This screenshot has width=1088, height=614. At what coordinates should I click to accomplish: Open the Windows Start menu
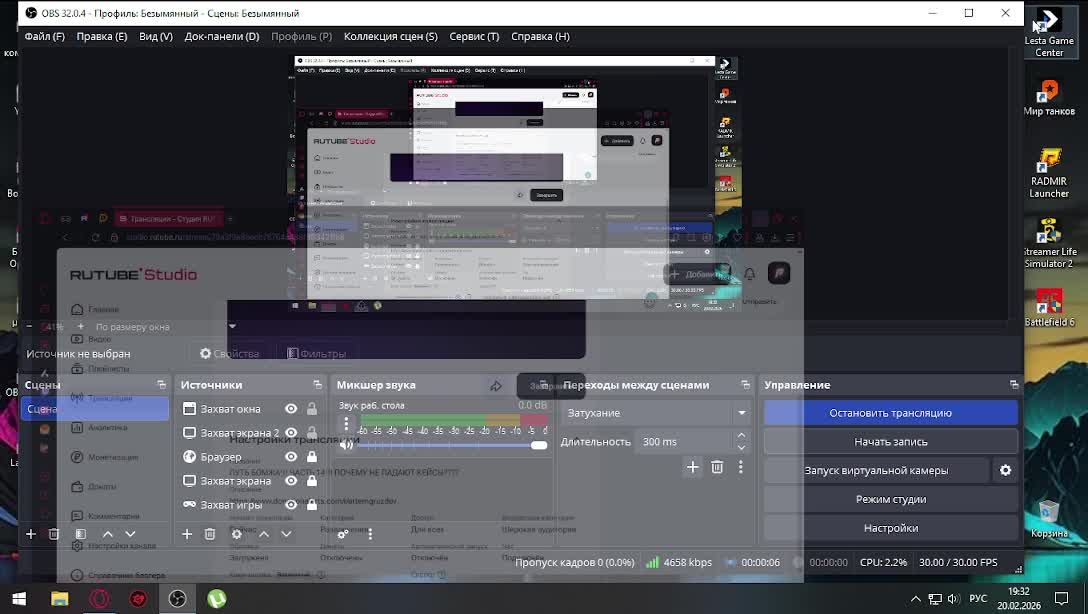pyautogui.click(x=19, y=598)
